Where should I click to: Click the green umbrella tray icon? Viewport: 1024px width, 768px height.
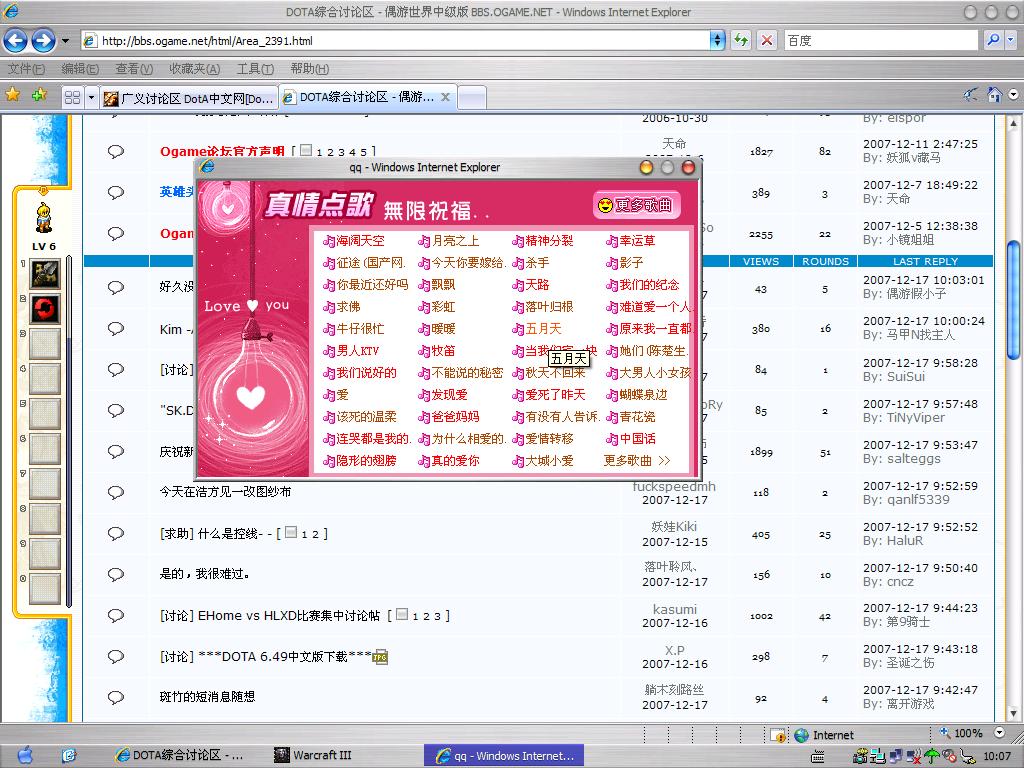coord(932,756)
